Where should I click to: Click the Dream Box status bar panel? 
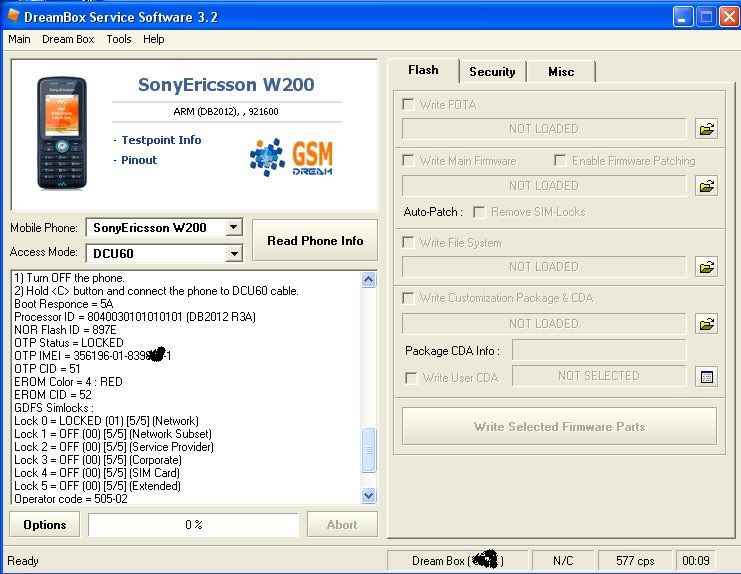tap(457, 561)
